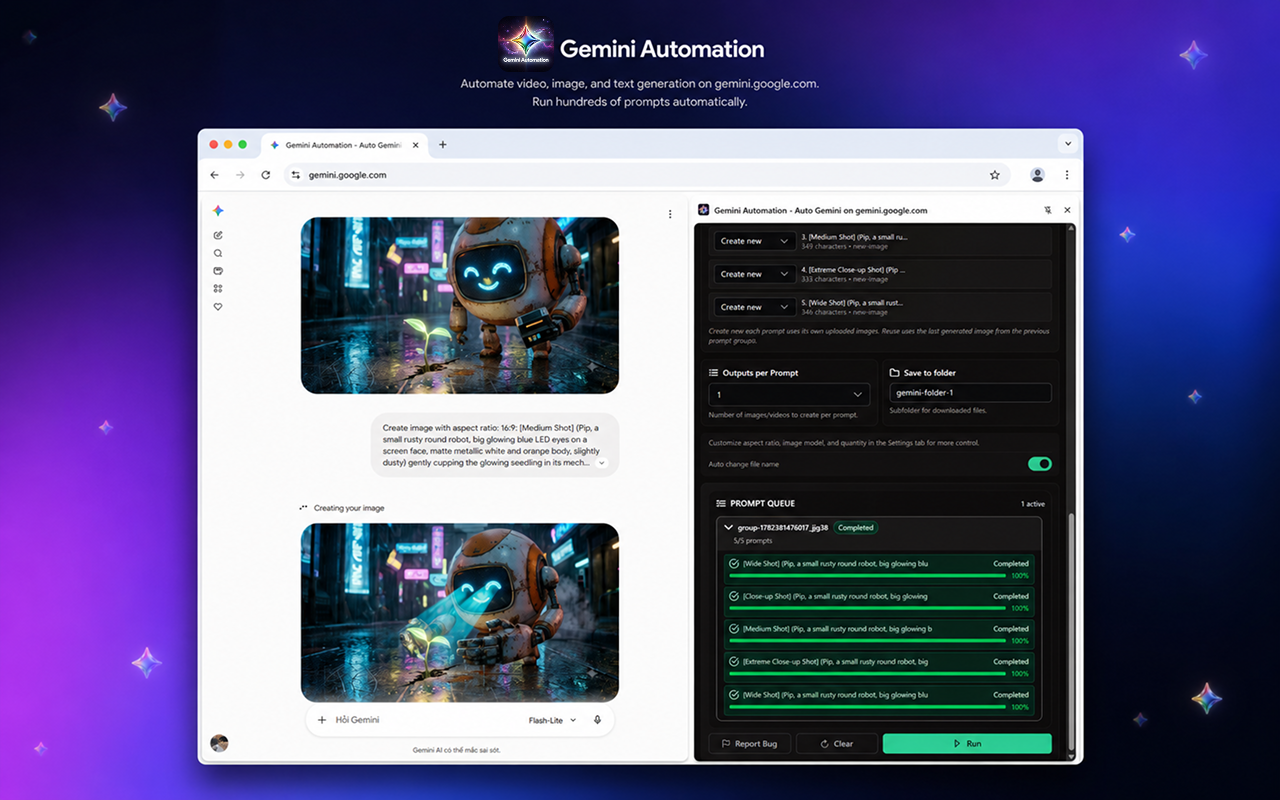Reload the page with the refresh icon
1280x800 pixels.
pyautogui.click(x=266, y=175)
